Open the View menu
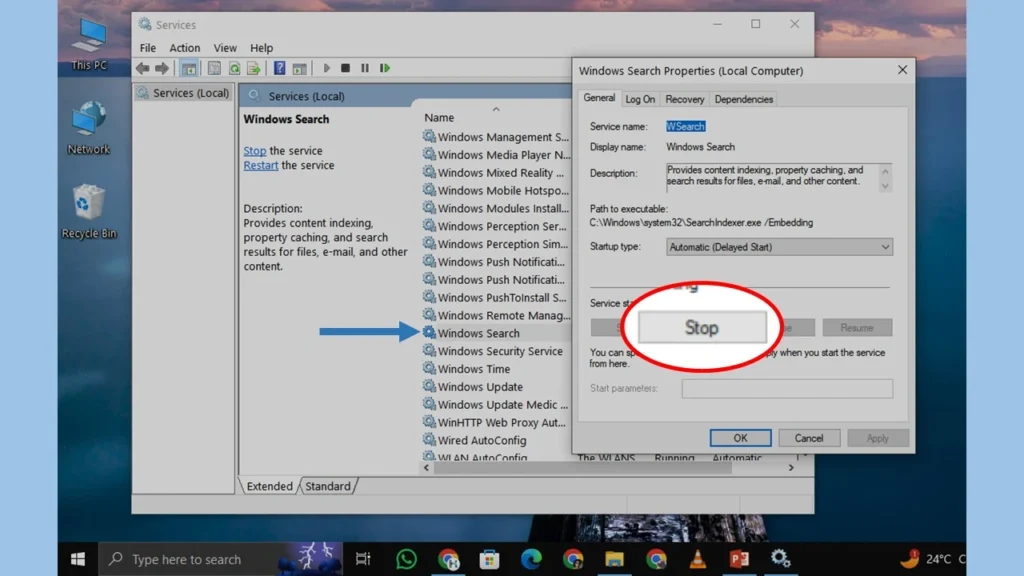The width and height of the screenshot is (1024, 576). point(225,48)
